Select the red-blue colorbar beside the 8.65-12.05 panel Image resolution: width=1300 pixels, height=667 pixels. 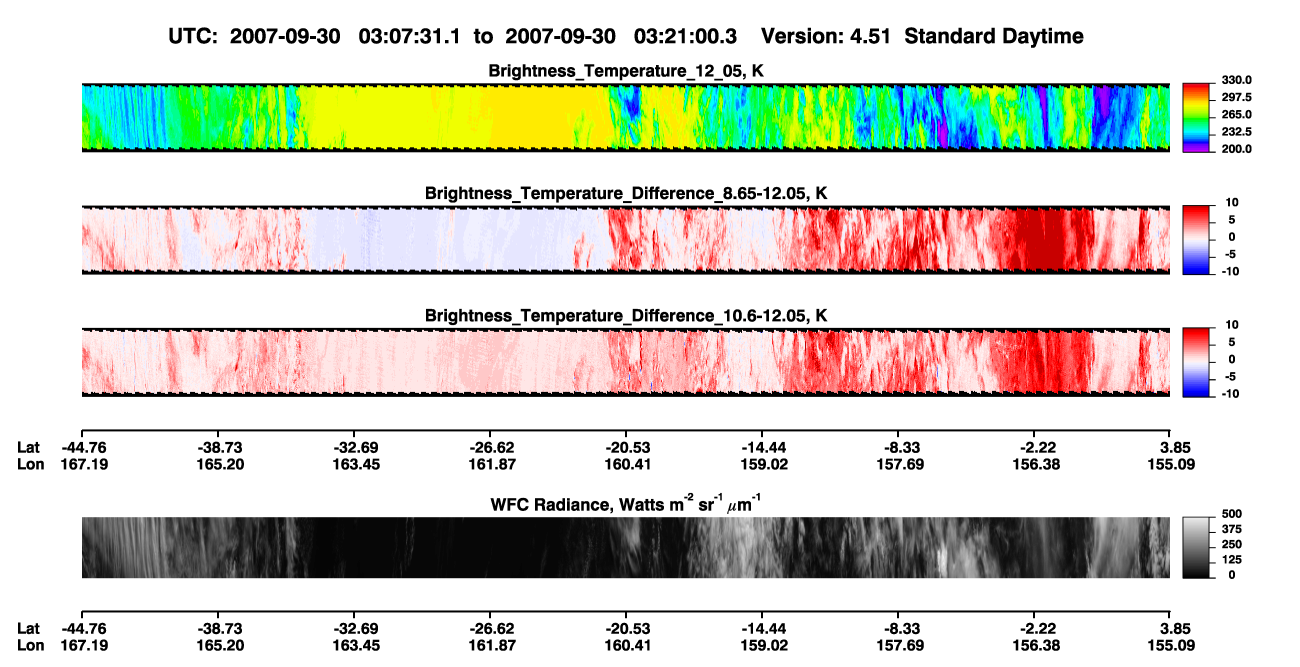[1195, 240]
